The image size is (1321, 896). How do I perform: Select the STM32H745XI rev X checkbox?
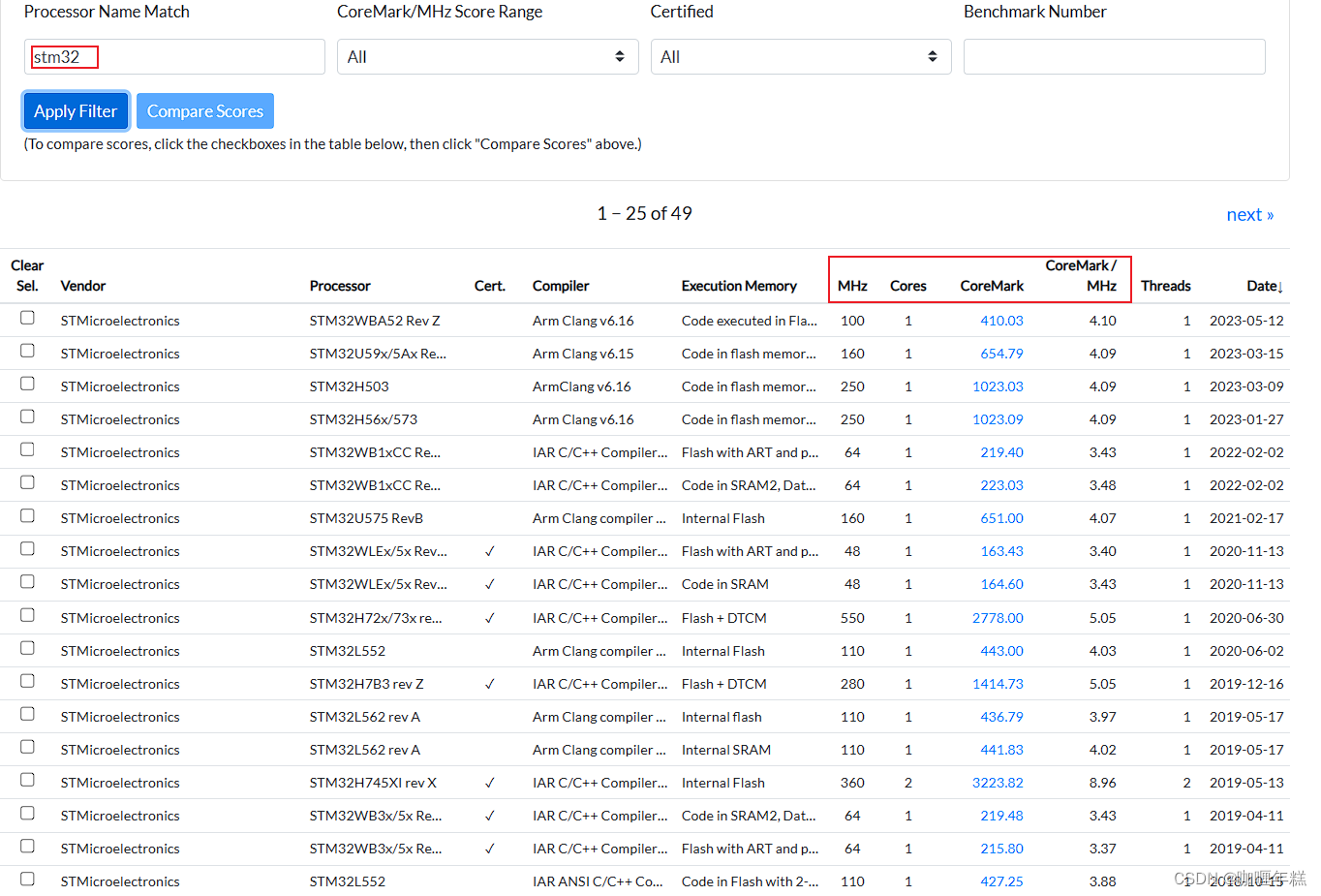(27, 780)
